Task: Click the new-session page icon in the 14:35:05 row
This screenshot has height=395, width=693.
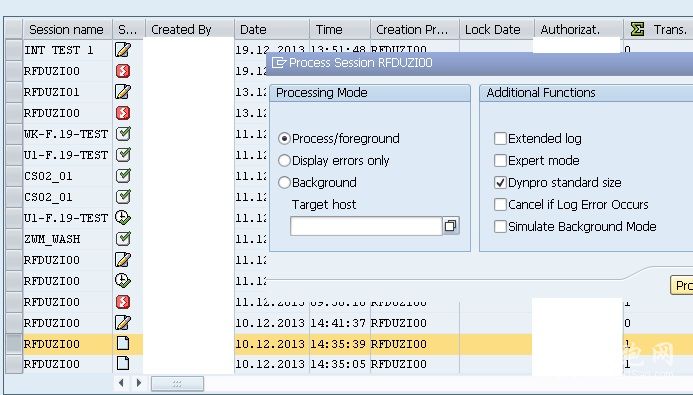Action: 123,363
